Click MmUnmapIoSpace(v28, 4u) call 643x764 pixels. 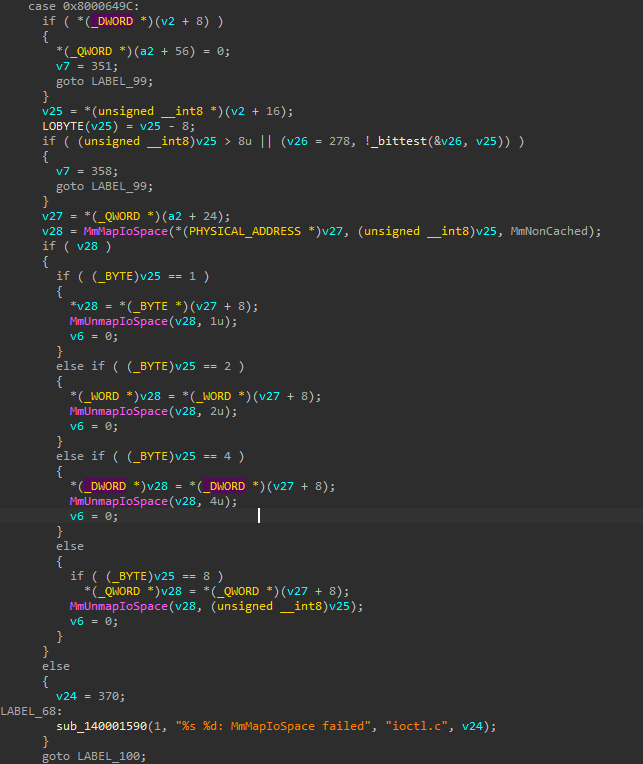(153, 501)
